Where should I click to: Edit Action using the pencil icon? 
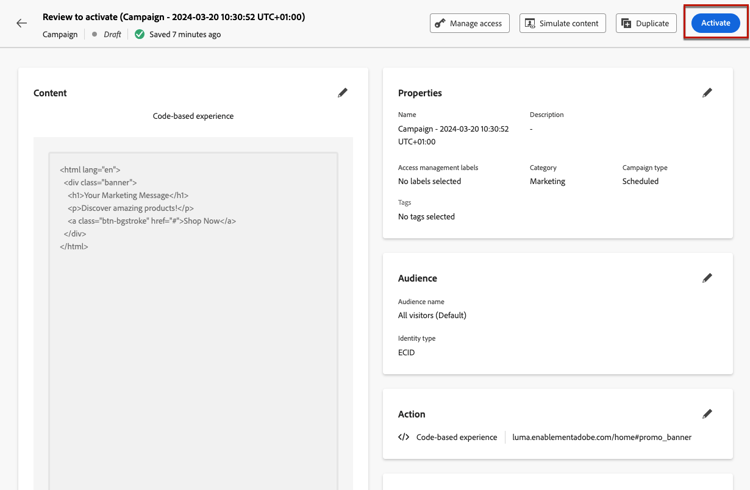click(x=707, y=414)
